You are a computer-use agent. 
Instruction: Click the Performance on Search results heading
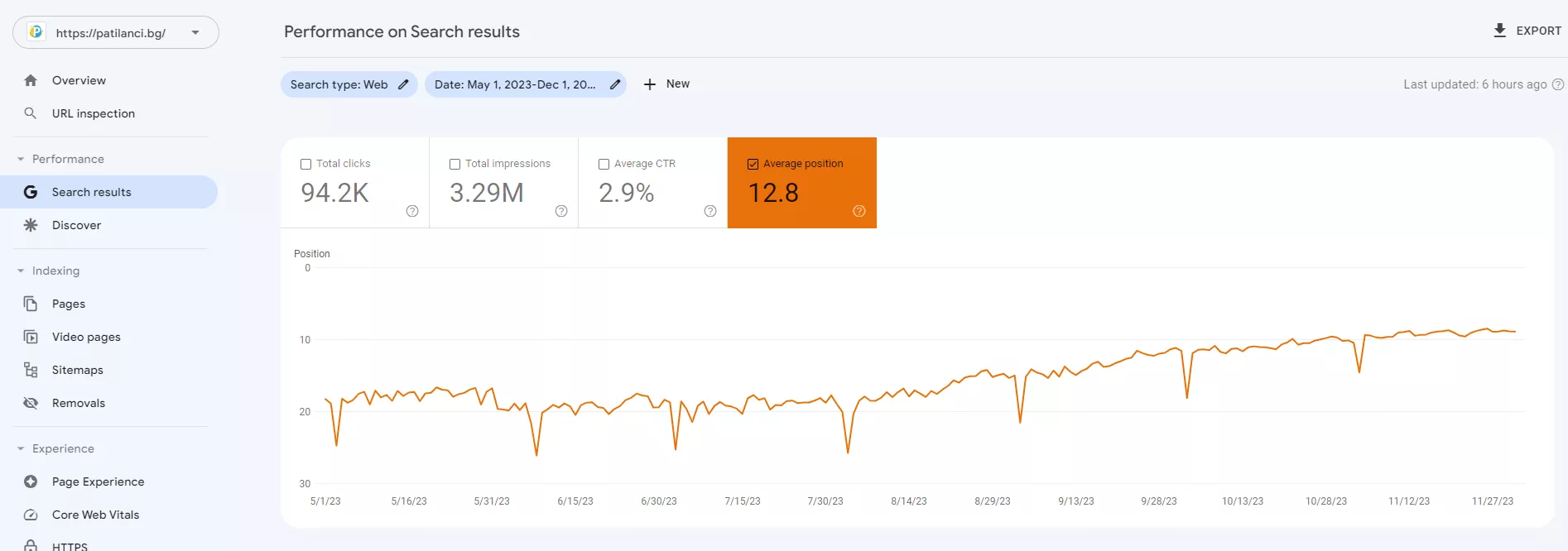click(402, 31)
